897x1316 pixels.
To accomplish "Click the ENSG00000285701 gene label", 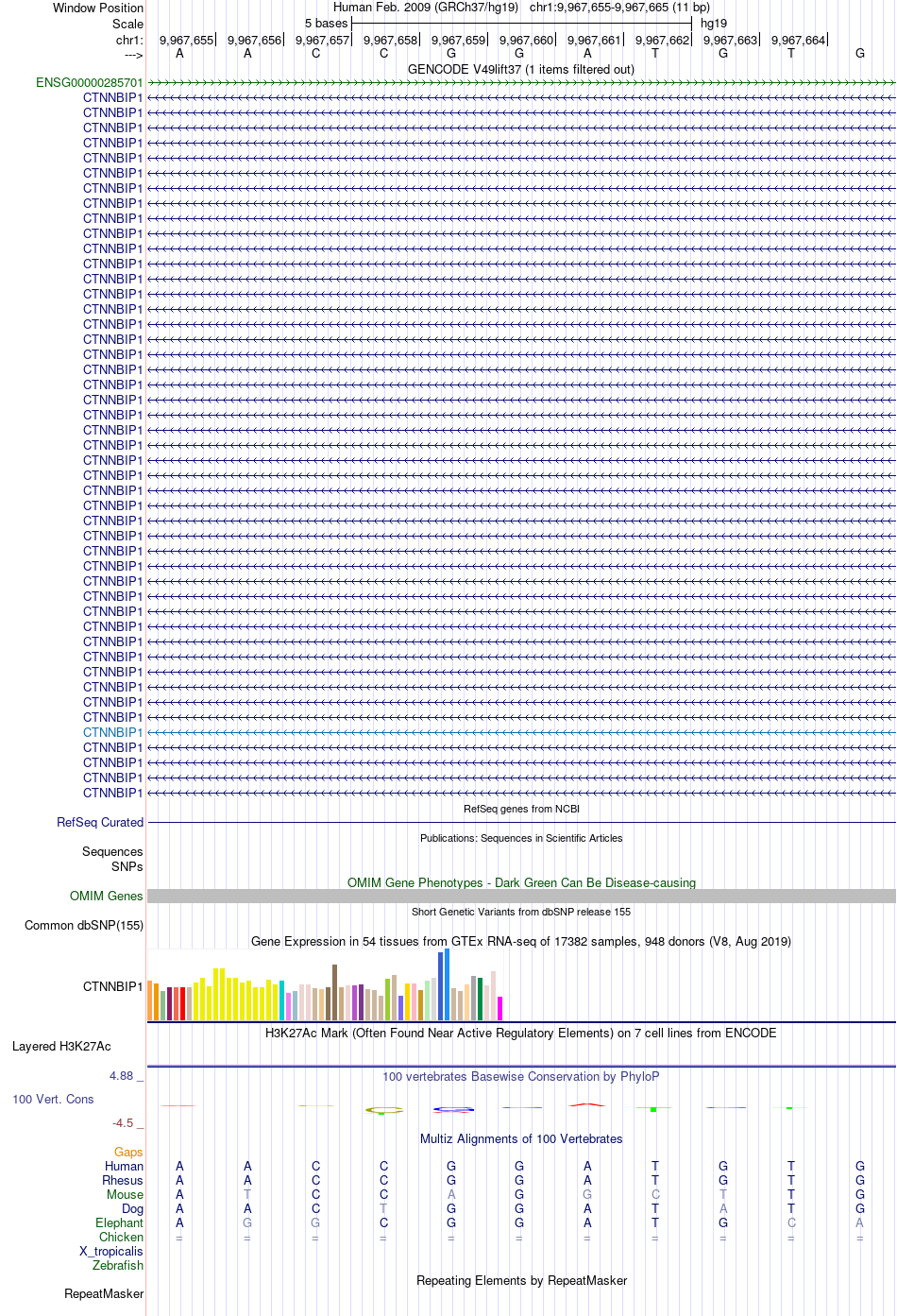I will click(90, 82).
